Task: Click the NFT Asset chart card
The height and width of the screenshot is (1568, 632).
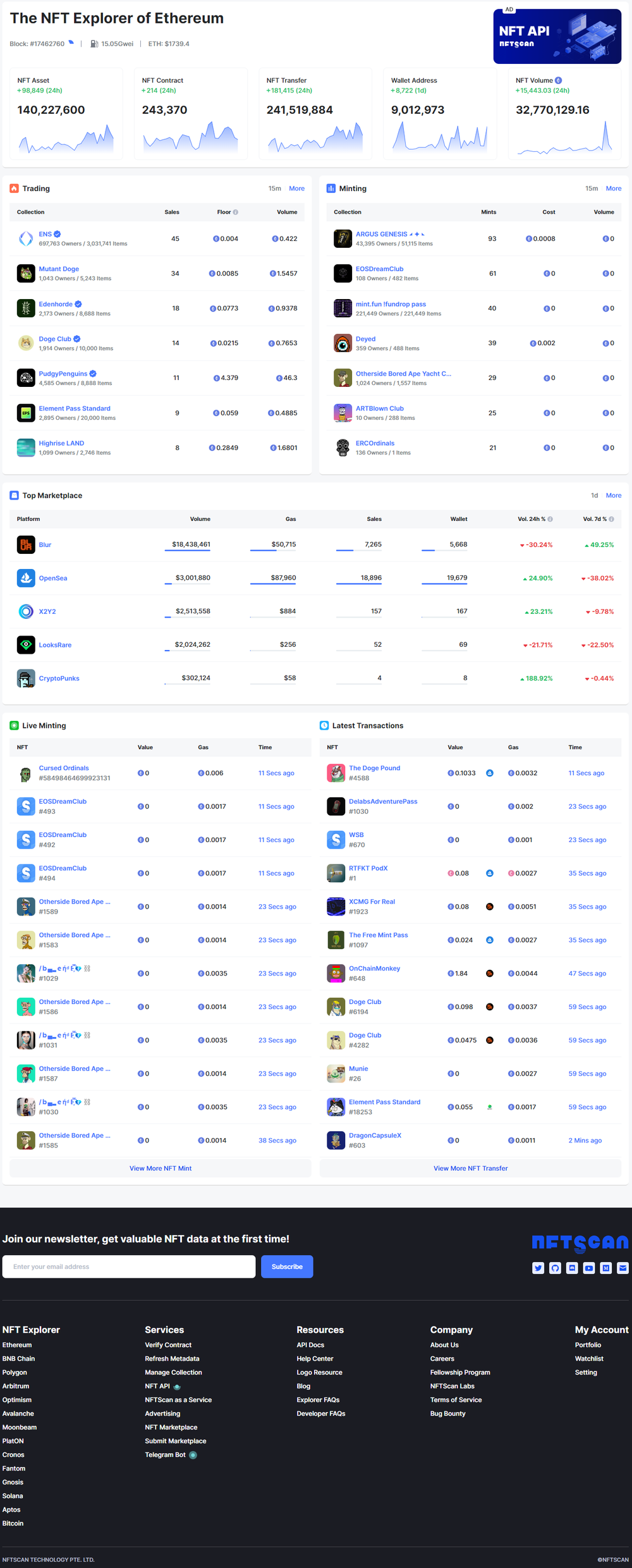Action: (66, 113)
